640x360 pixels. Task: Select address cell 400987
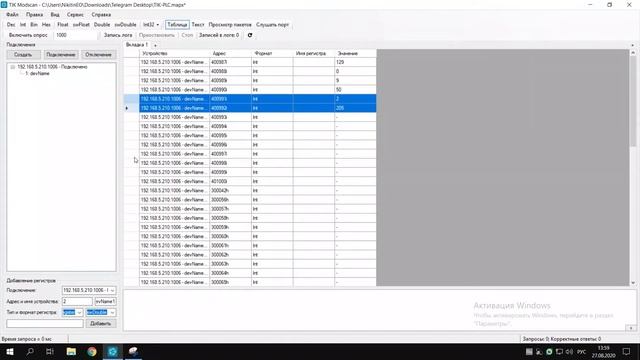pos(231,62)
